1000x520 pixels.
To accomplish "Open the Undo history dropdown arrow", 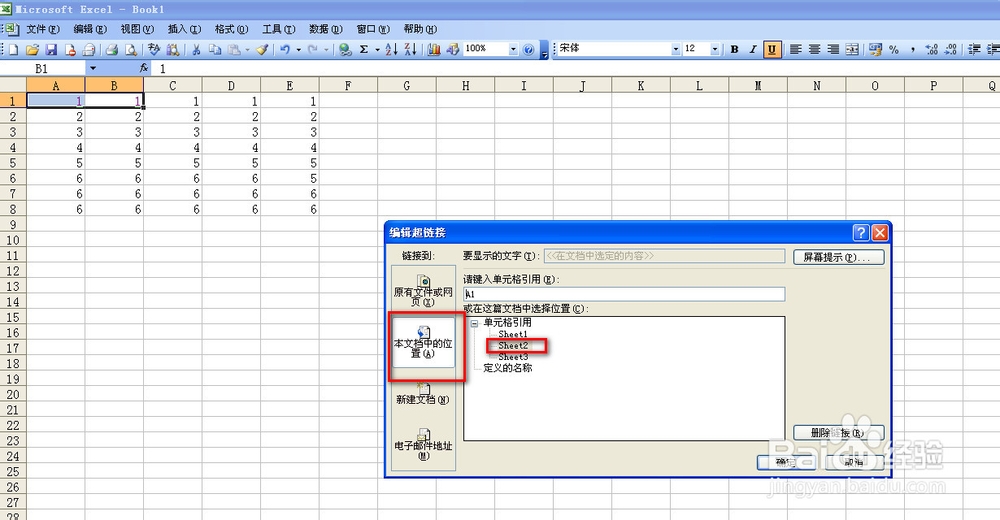I will [x=298, y=49].
